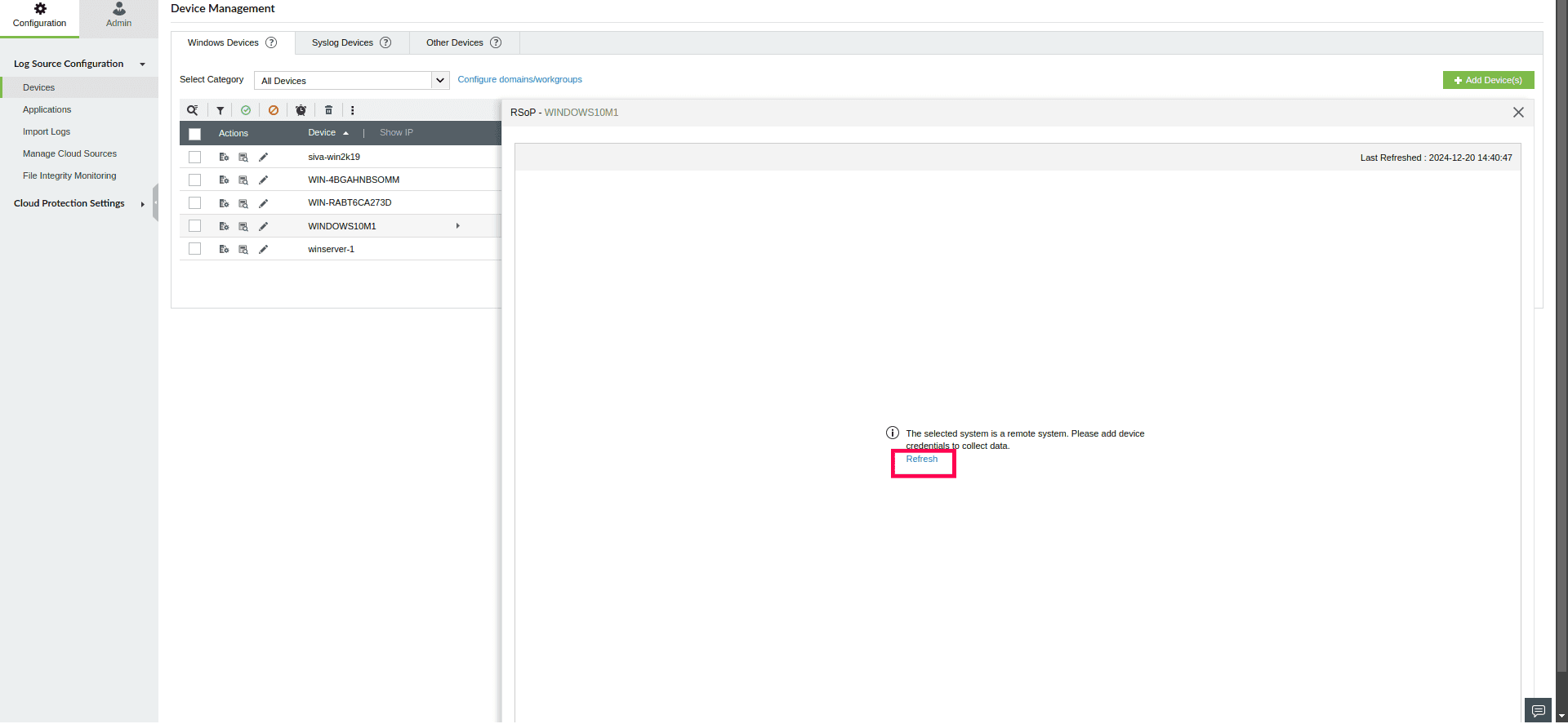Click help icon beside Syslog Devices
Screen dimensions: 1568x724
(x=385, y=42)
